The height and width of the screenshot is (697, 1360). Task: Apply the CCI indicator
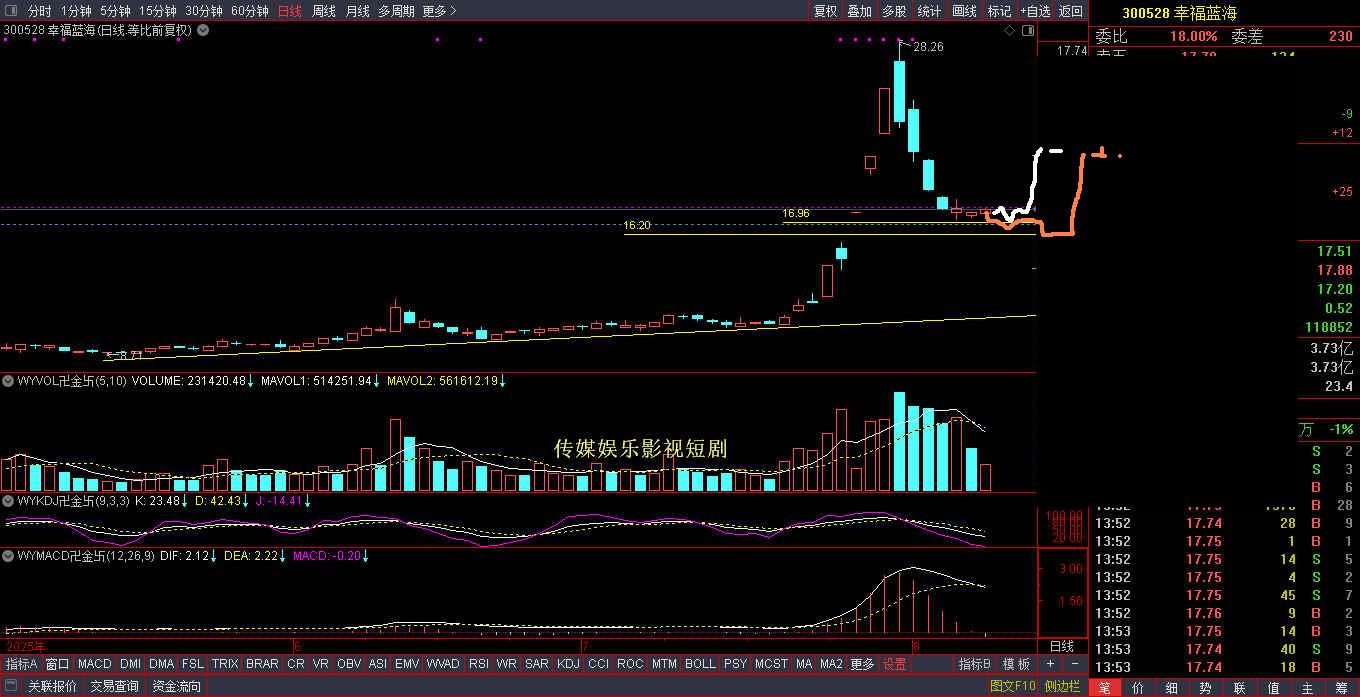tap(598, 664)
